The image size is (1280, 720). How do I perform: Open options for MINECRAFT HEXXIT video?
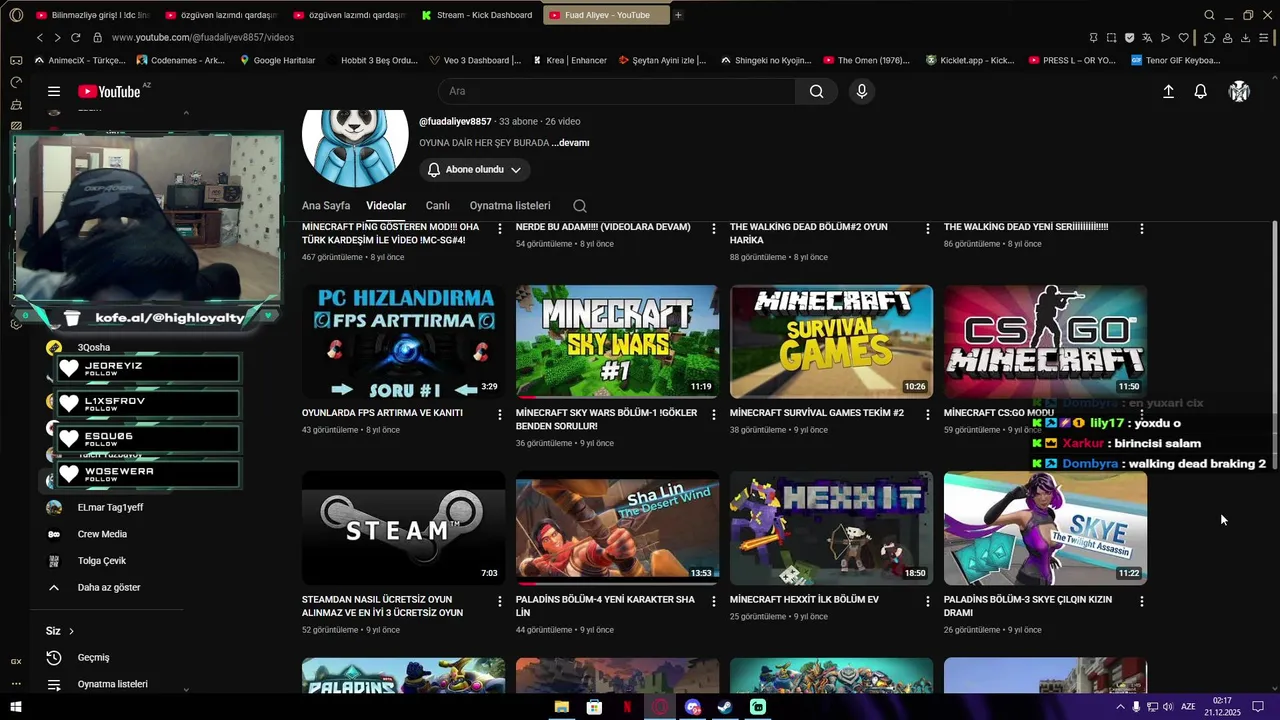[x=928, y=601]
